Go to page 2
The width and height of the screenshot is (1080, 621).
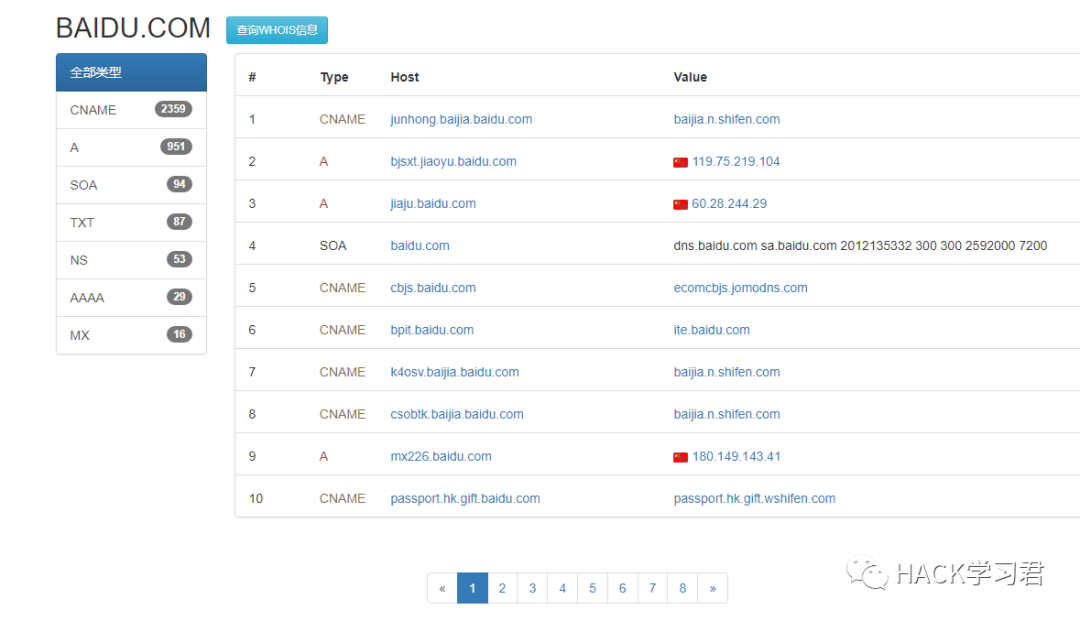pyautogui.click(x=502, y=588)
